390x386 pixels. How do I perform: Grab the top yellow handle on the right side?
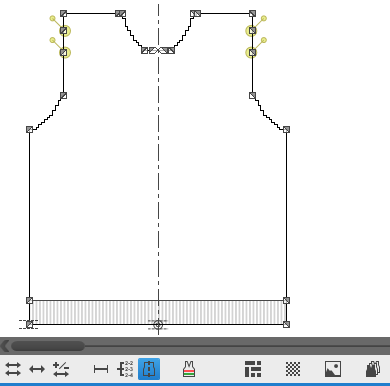(264, 18)
